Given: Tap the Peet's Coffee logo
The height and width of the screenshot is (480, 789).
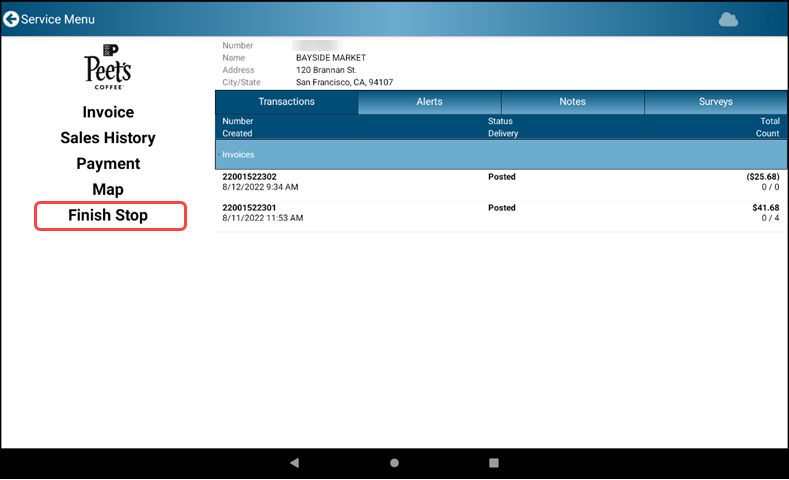Looking at the screenshot, I should pos(108,67).
